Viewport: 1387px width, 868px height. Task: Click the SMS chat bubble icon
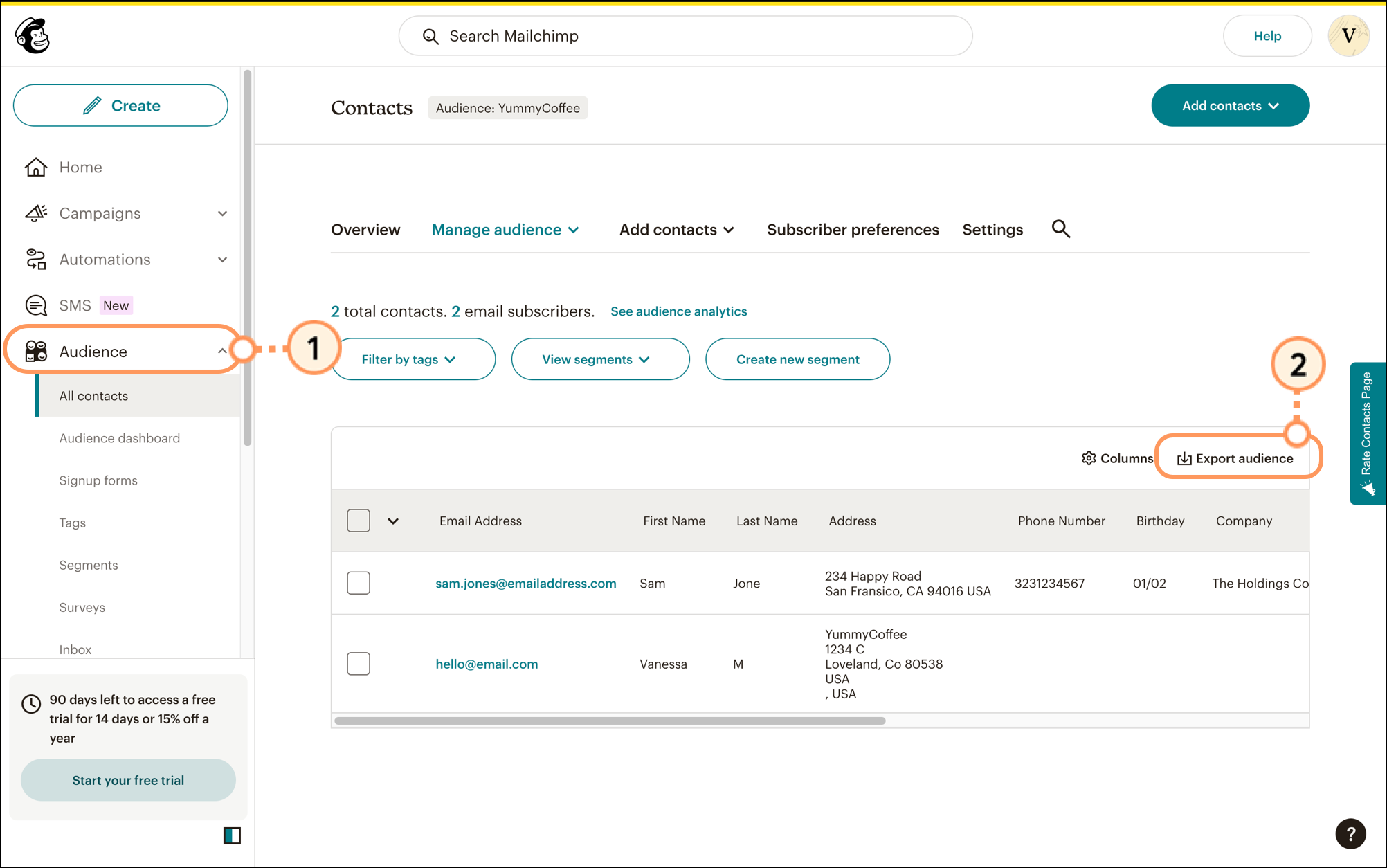click(x=36, y=305)
